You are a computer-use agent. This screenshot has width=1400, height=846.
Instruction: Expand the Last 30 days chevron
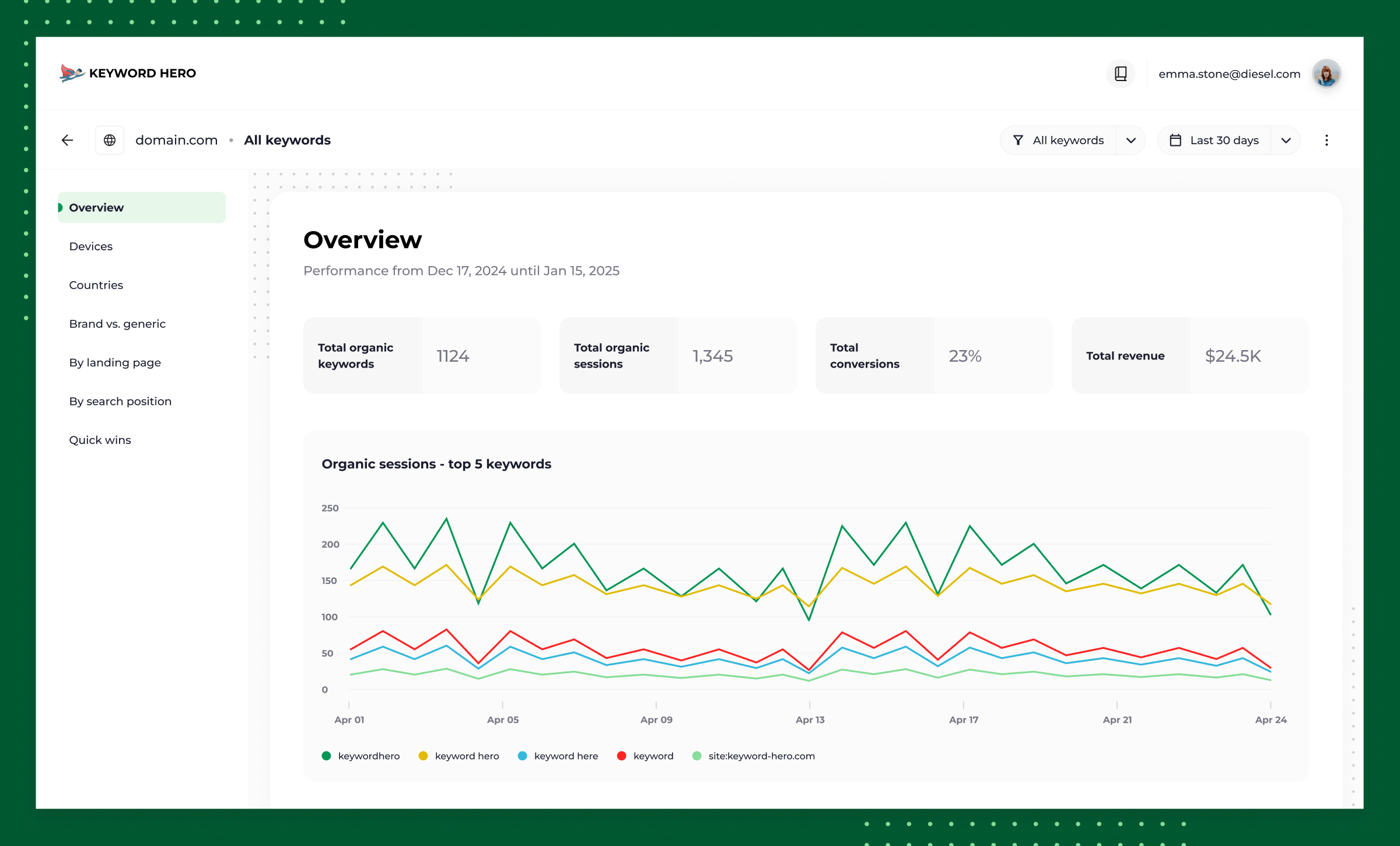tap(1286, 140)
